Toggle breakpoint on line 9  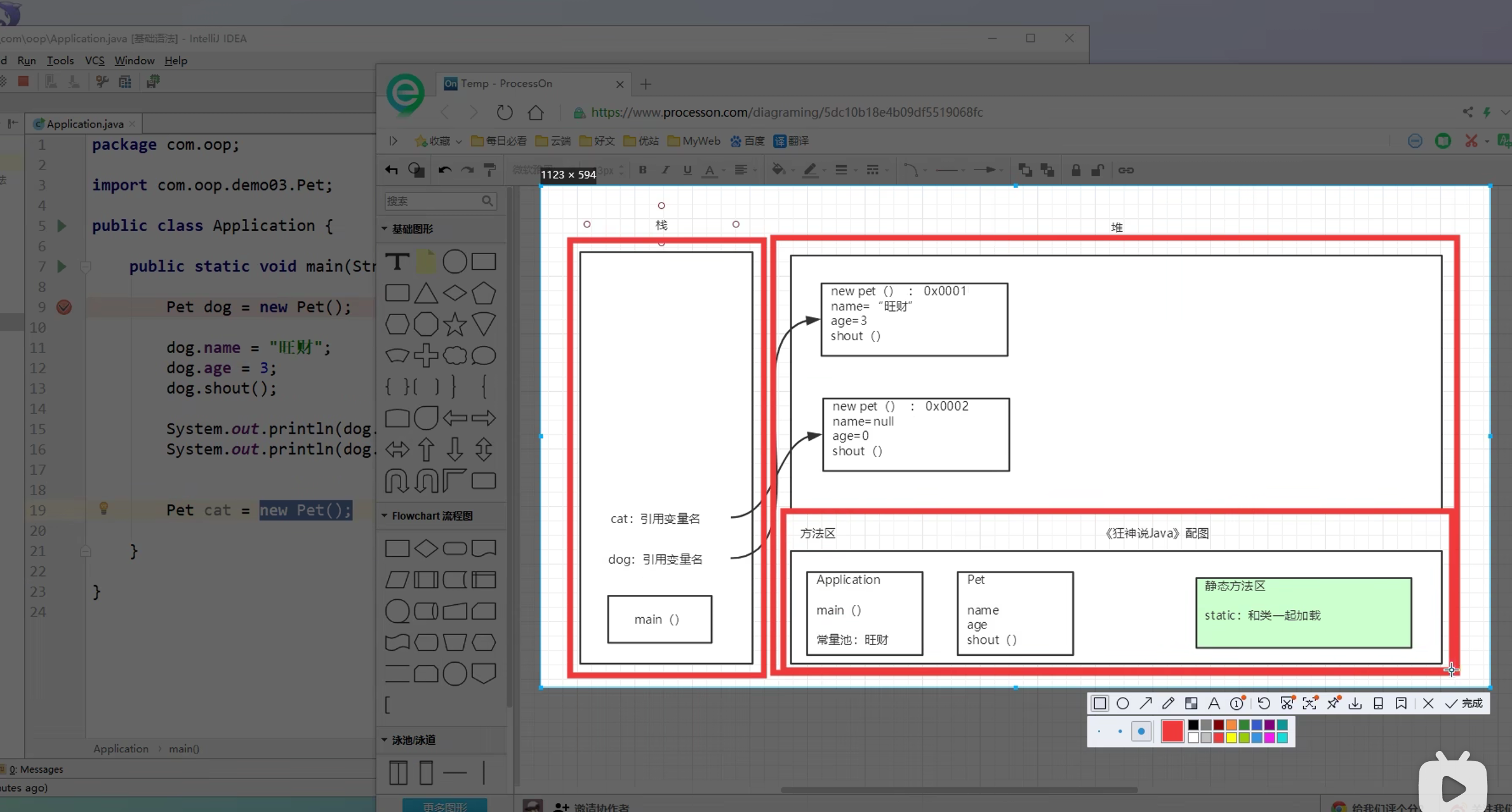tap(64, 307)
